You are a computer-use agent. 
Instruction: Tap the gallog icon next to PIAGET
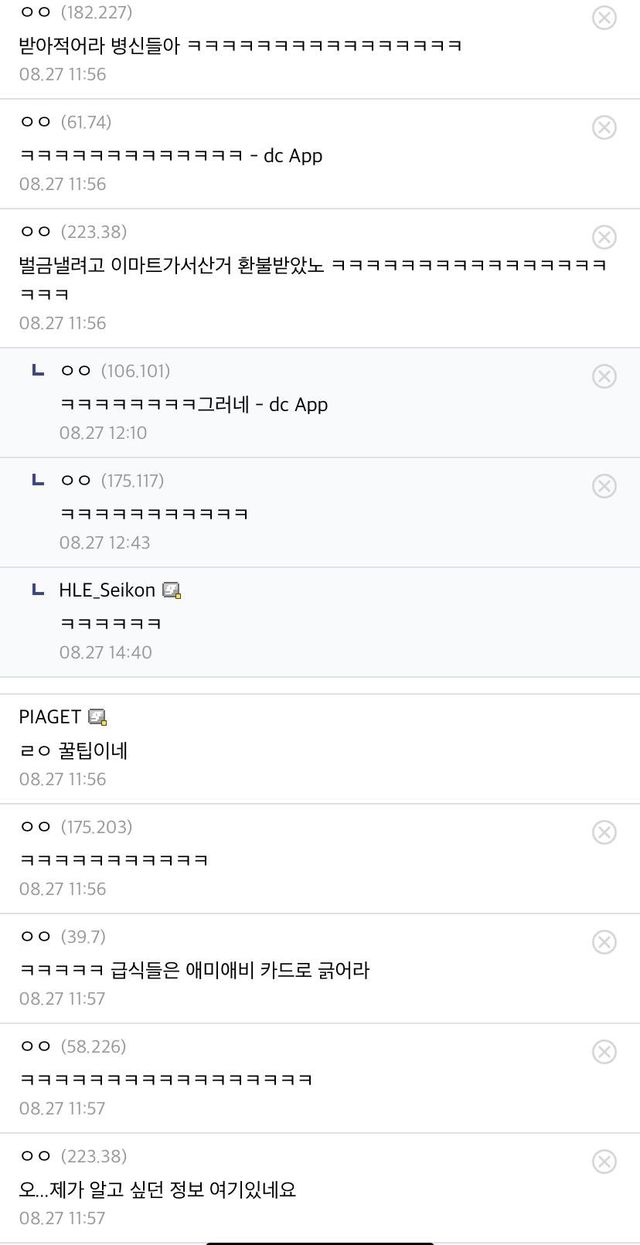97,718
